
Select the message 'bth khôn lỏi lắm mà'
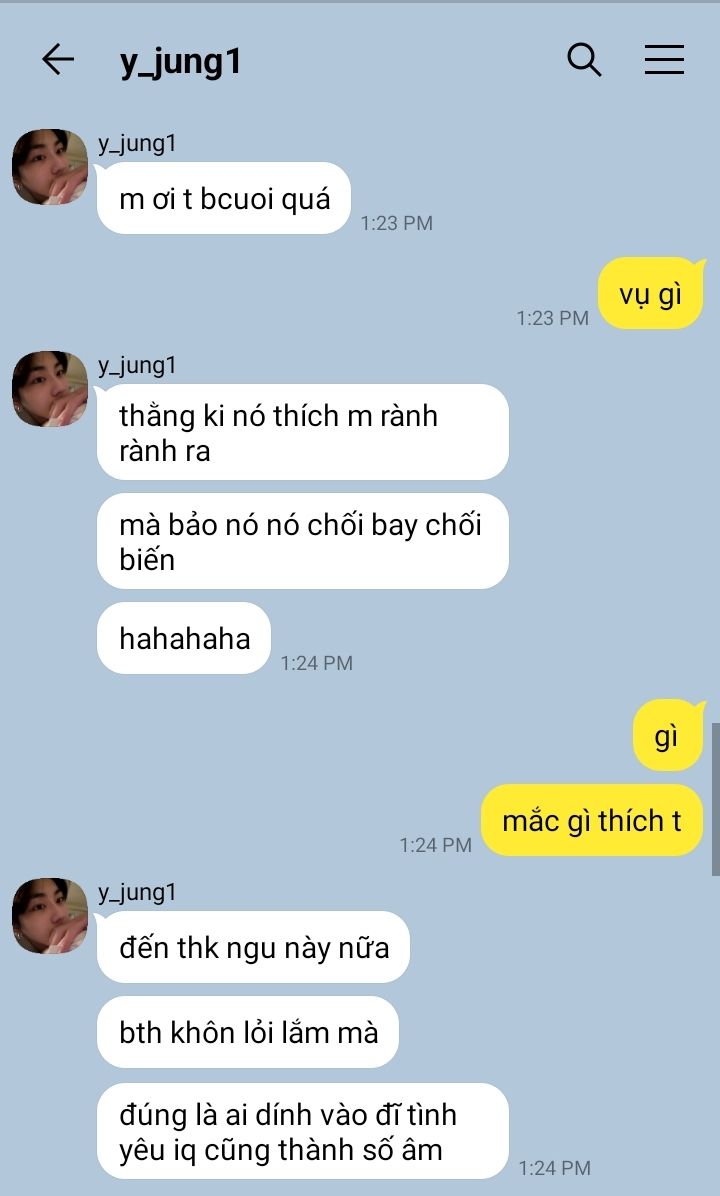tap(248, 1032)
